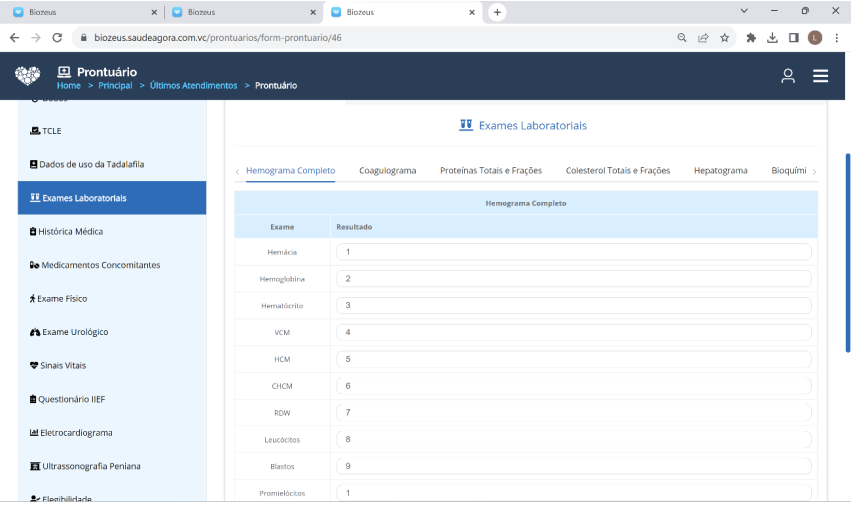The height and width of the screenshot is (506, 858).
Task: Select the Hepatograma tab
Action: [720, 171]
